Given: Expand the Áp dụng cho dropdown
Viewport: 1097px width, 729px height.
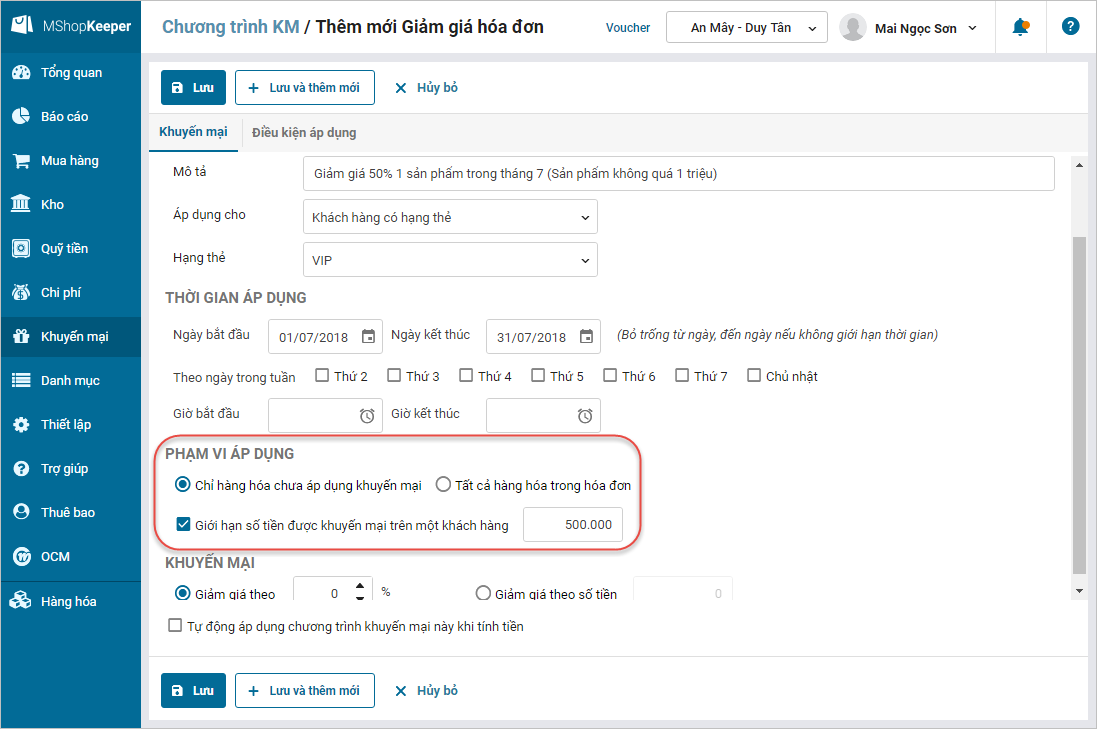Looking at the screenshot, I should tap(450, 217).
